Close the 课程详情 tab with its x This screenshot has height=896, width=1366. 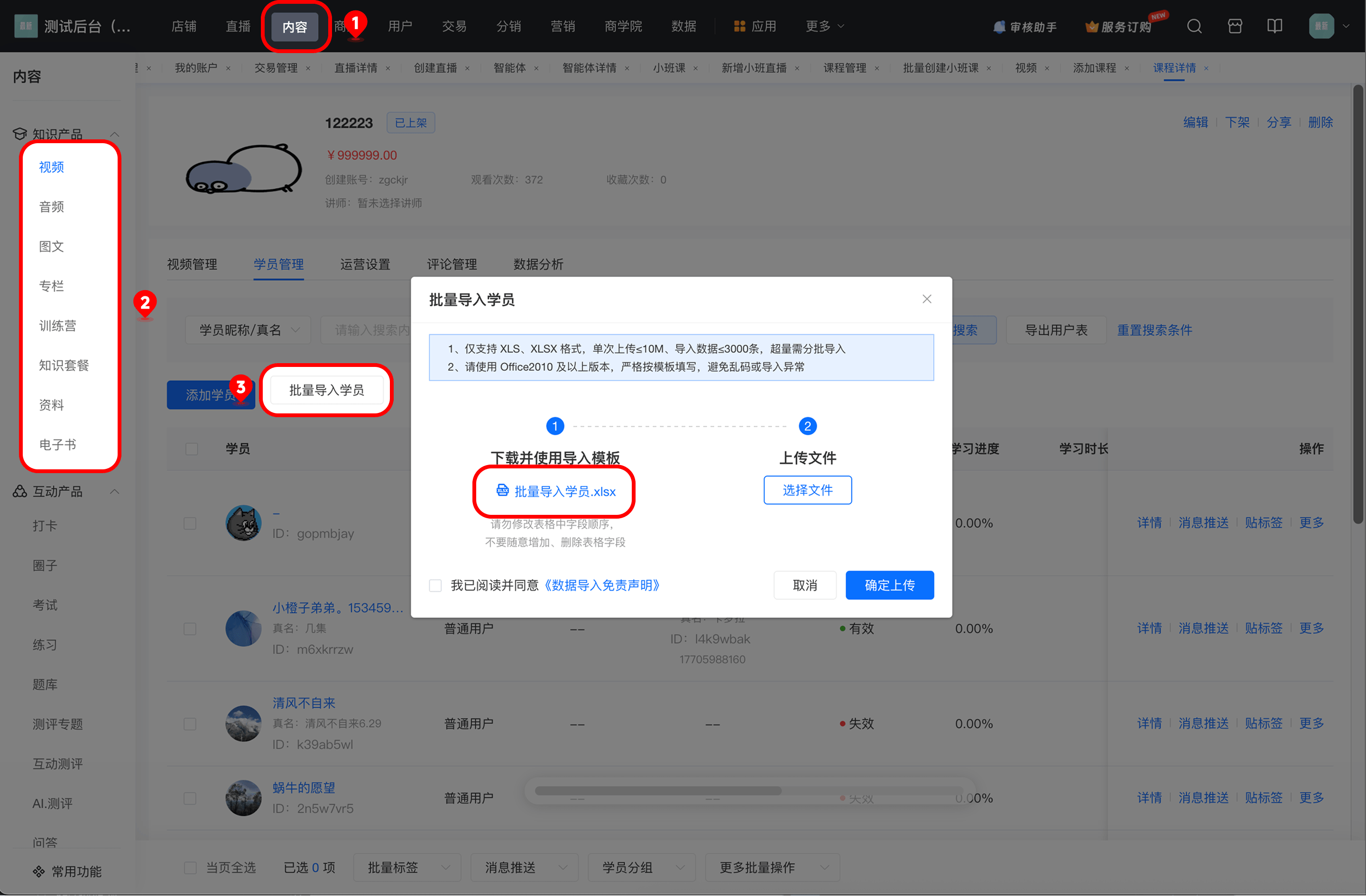(1207, 68)
